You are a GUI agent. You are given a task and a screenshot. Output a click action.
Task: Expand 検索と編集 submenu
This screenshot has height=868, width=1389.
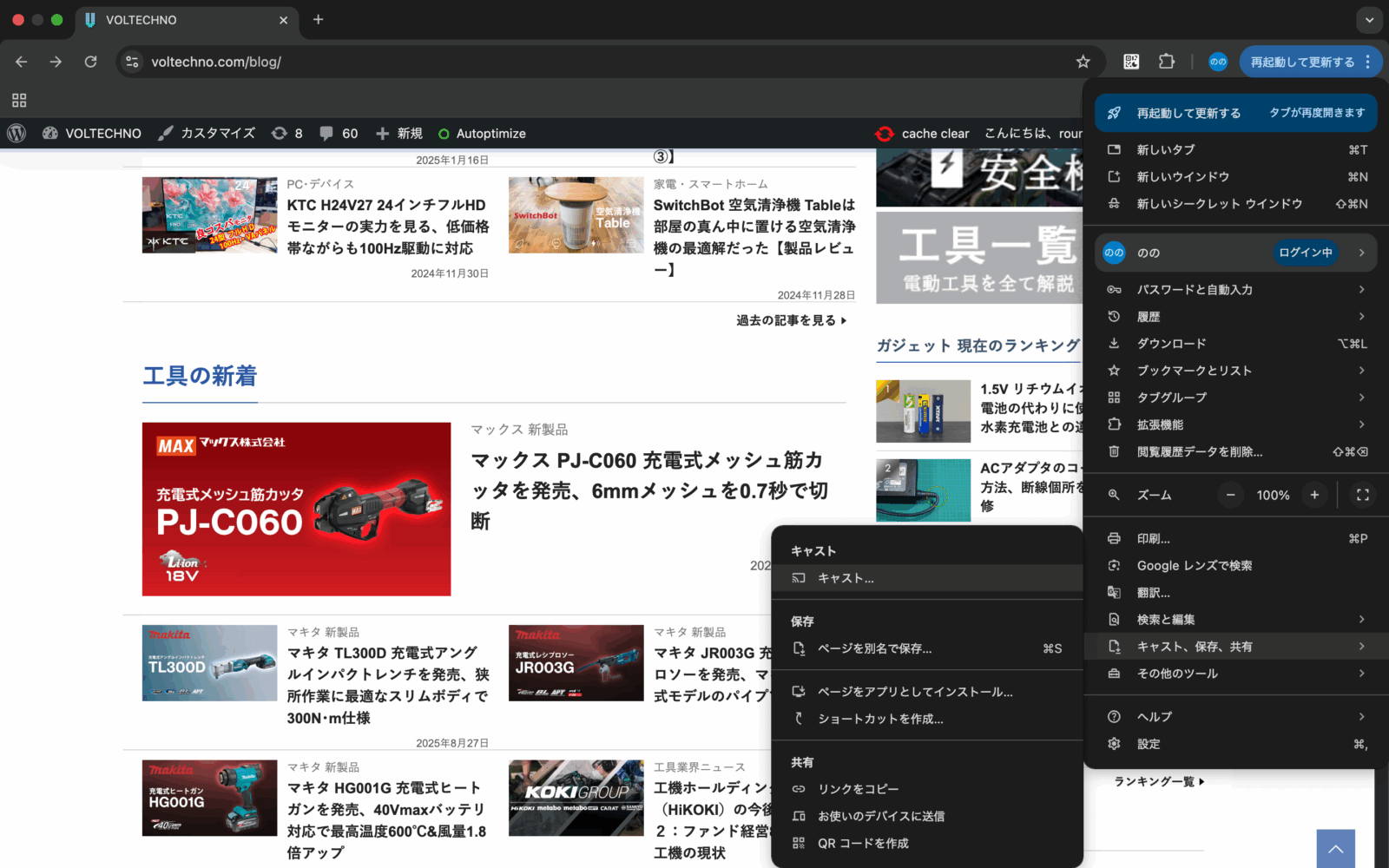point(1236,619)
